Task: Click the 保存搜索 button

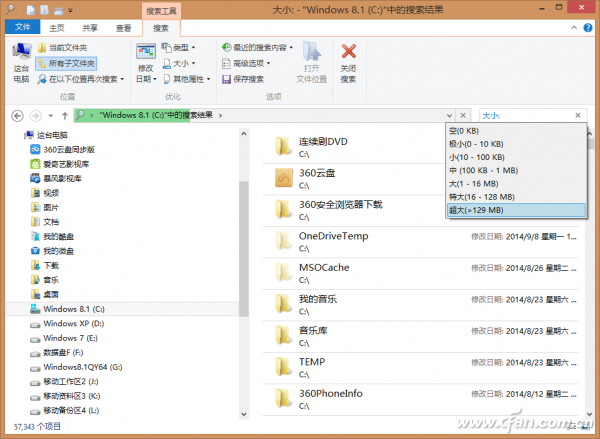Action: (x=243, y=79)
